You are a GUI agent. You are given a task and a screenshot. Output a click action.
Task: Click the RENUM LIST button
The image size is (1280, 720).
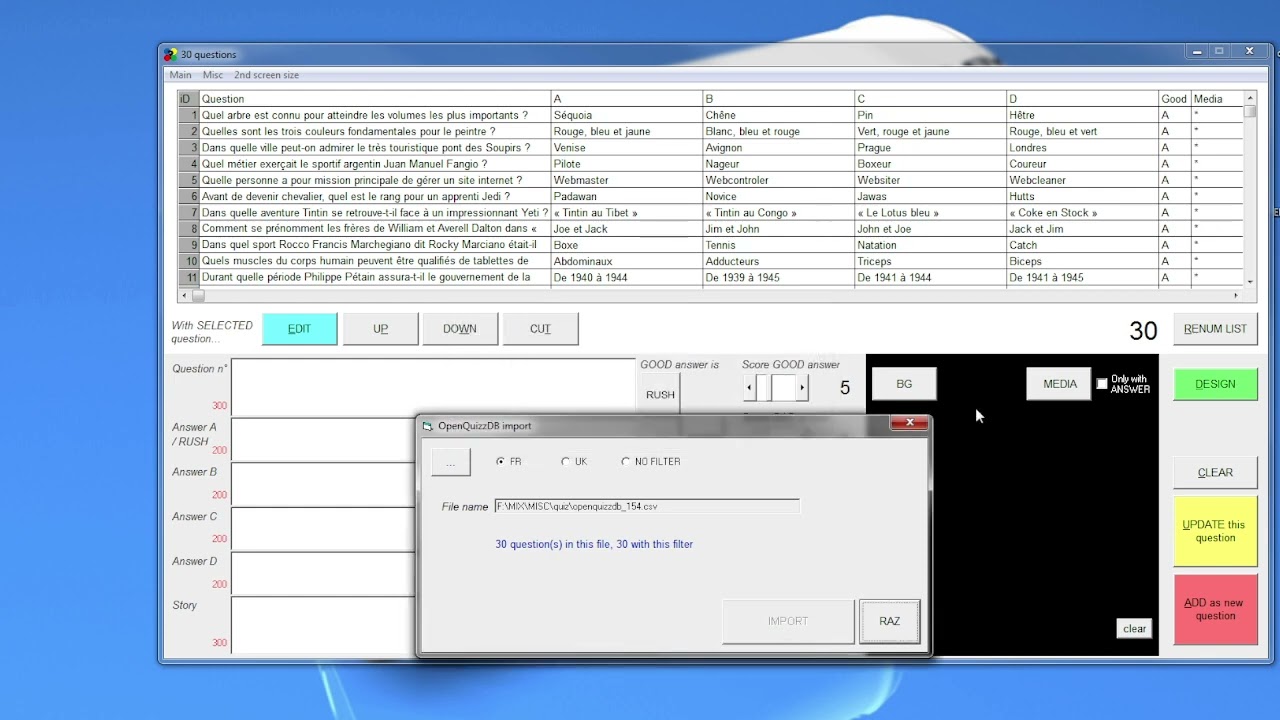tap(1215, 329)
